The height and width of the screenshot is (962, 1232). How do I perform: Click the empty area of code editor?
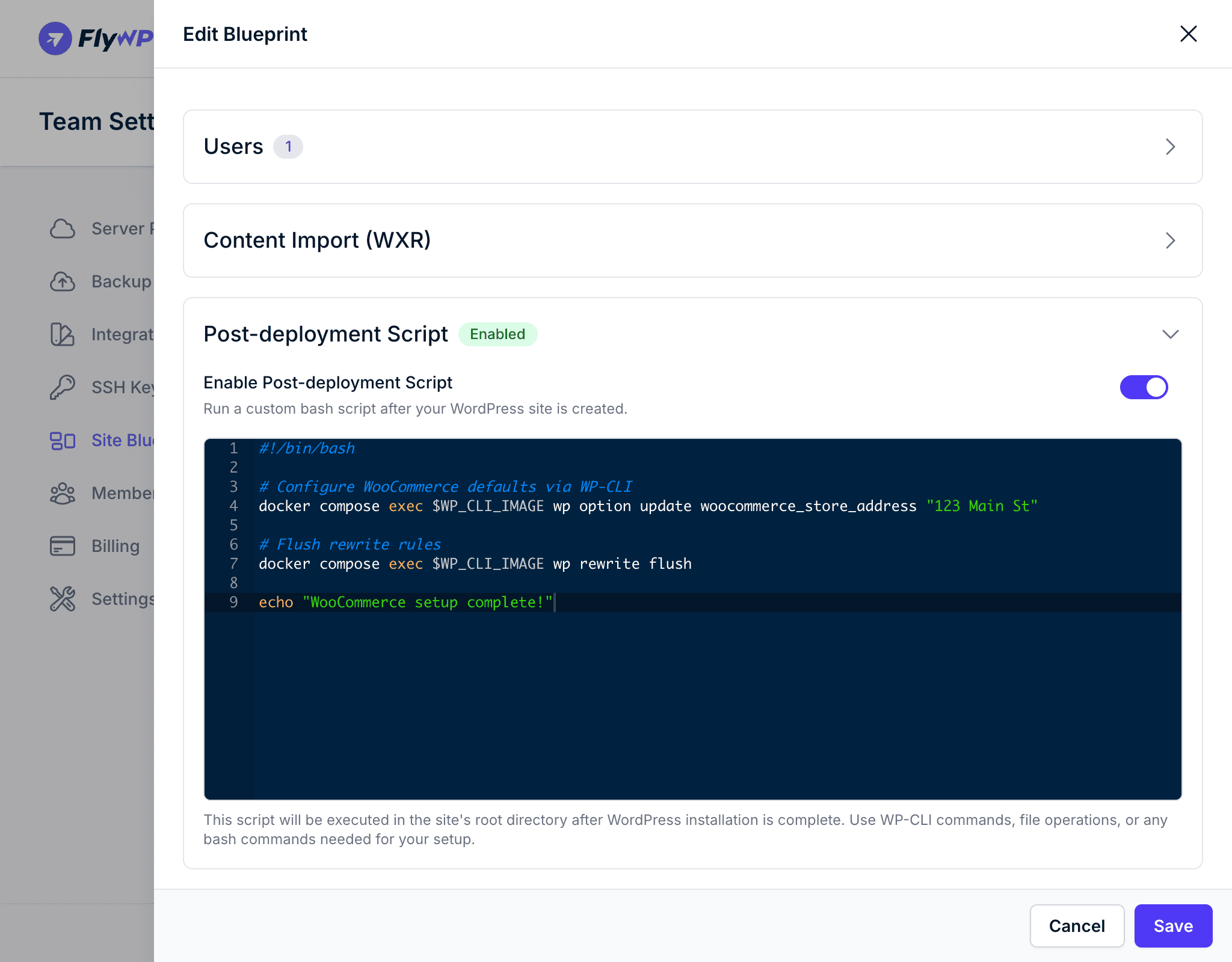click(716, 706)
